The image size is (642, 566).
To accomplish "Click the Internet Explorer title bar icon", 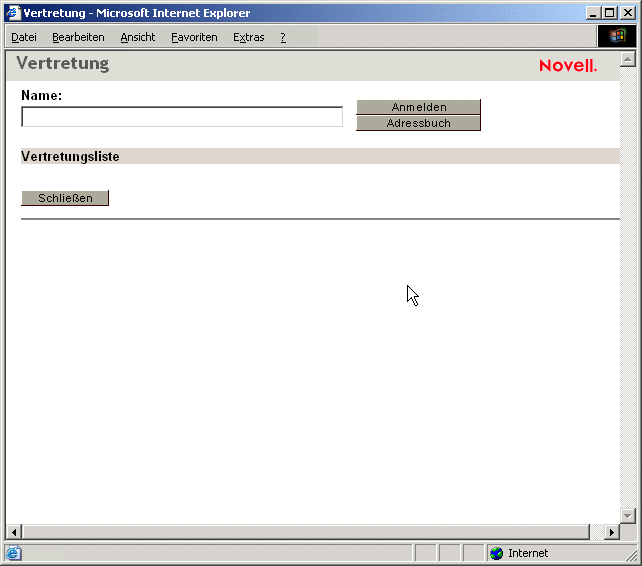I will pyautogui.click(x=13, y=13).
